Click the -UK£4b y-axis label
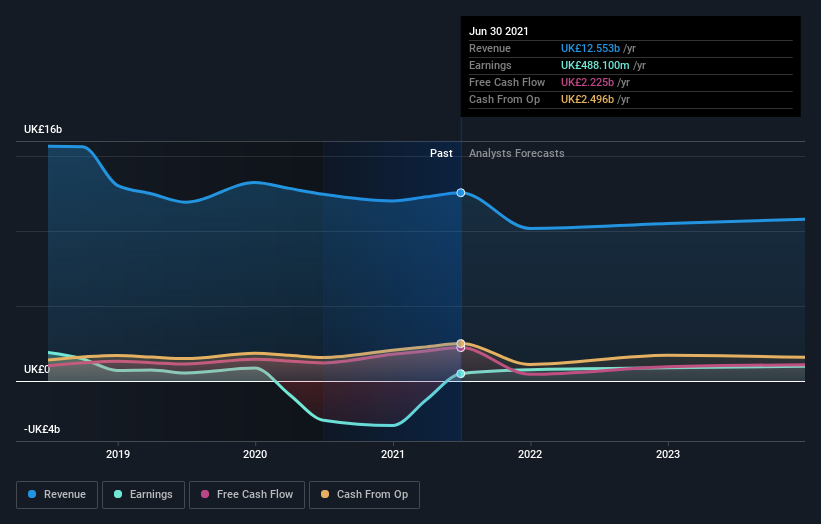The image size is (821, 524). point(42,430)
